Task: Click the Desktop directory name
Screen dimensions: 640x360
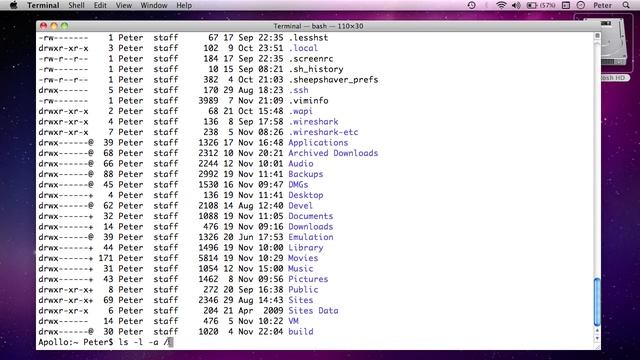Action: click(x=306, y=195)
